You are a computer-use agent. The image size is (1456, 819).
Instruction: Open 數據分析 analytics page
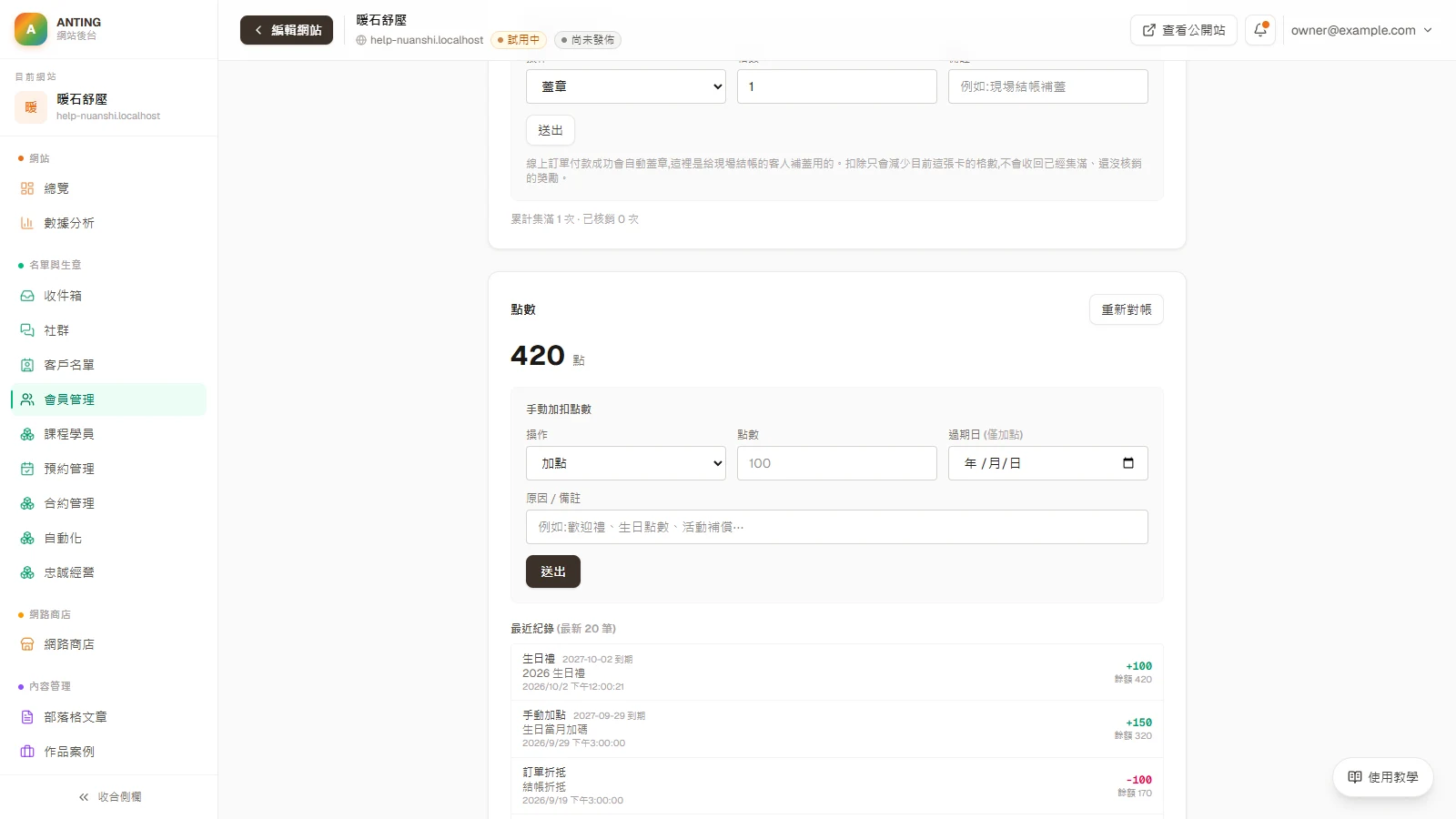pyautogui.click(x=108, y=223)
